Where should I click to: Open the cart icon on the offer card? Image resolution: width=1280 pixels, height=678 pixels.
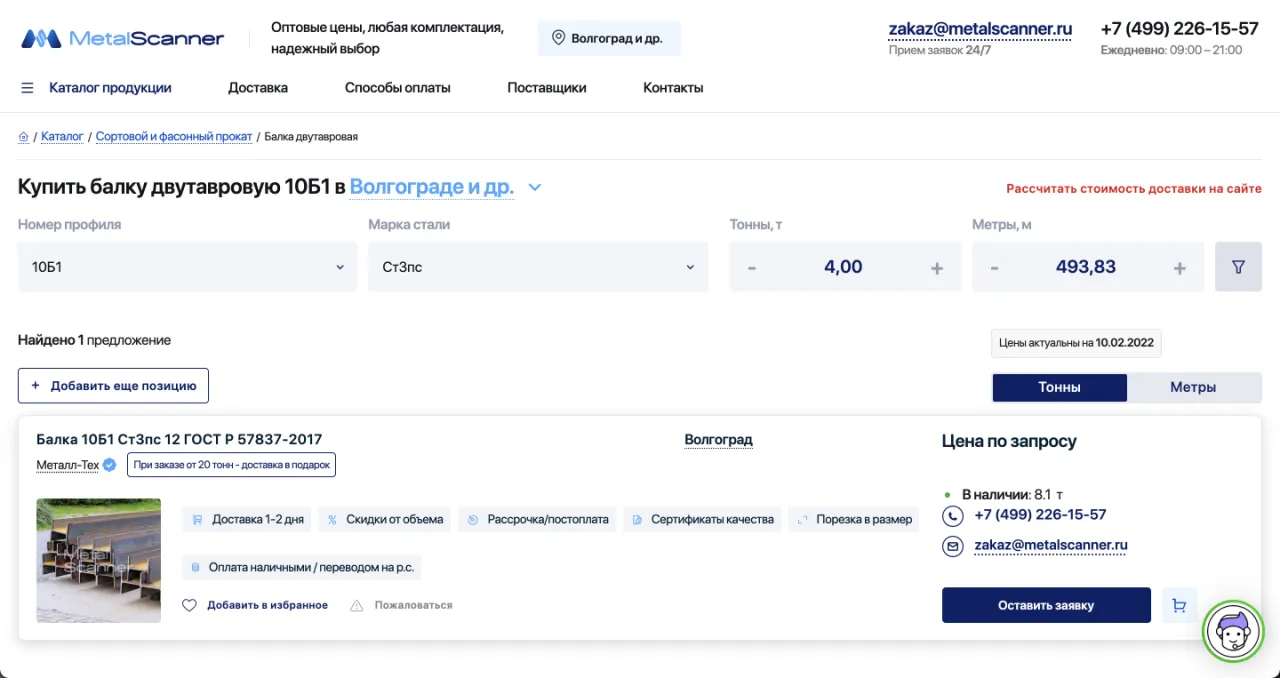(1178, 604)
